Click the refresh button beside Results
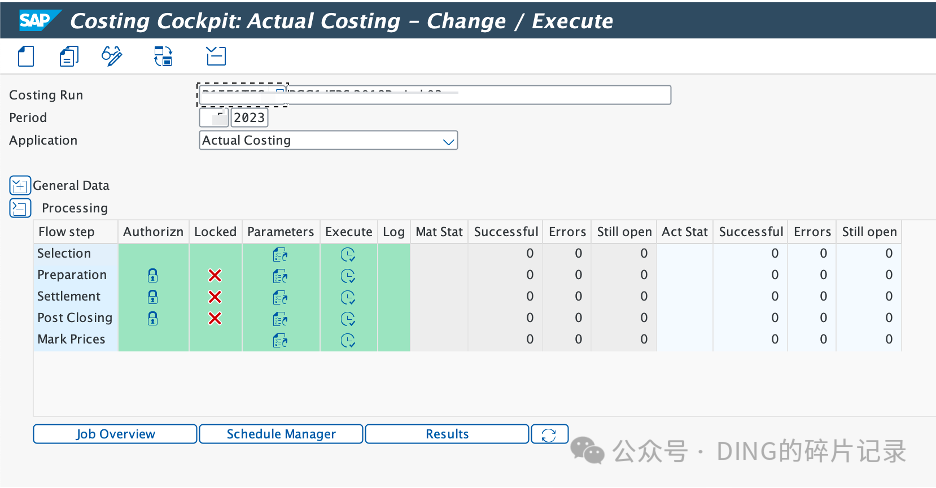Viewport: 936px width, 488px height. [x=549, y=434]
